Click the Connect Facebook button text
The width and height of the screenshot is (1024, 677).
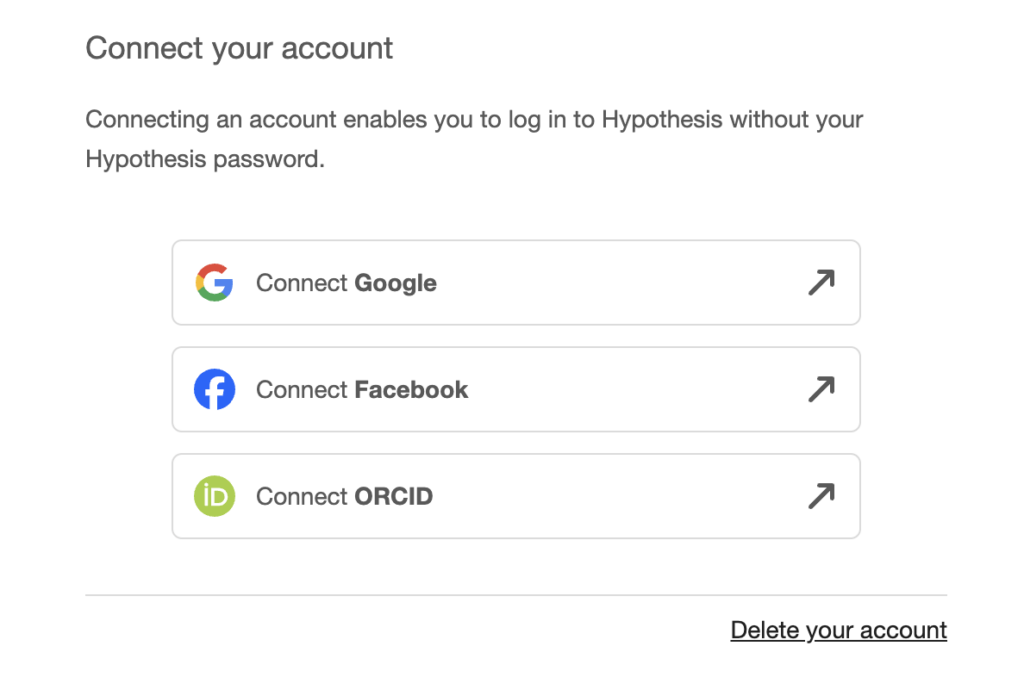[x=361, y=390]
